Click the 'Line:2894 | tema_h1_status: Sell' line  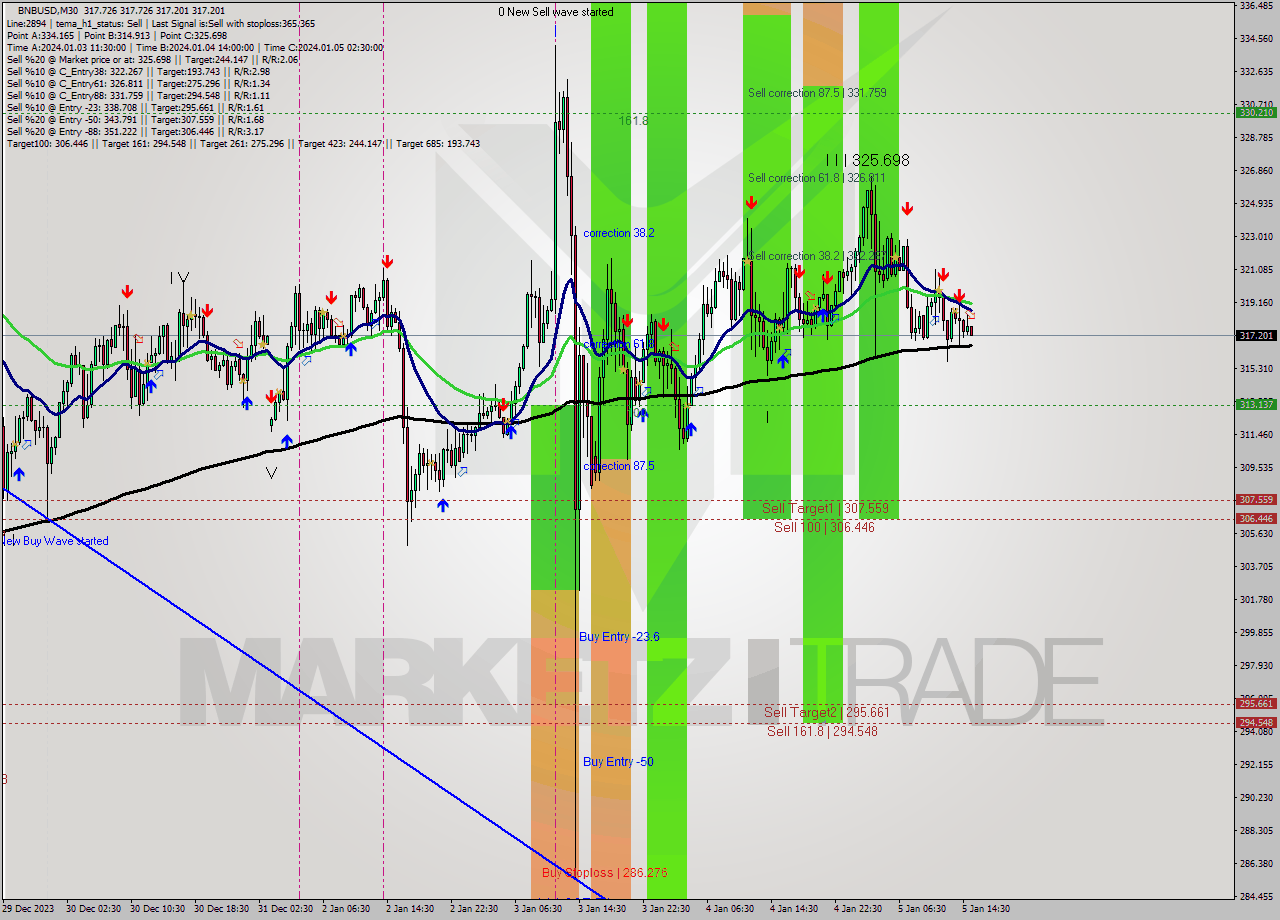coord(160,23)
